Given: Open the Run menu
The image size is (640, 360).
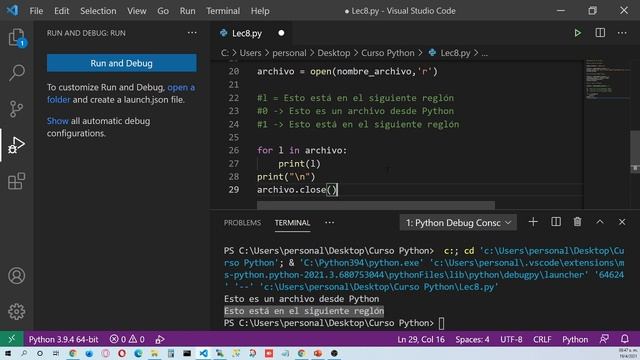Looking at the screenshot, I should click(x=187, y=11).
